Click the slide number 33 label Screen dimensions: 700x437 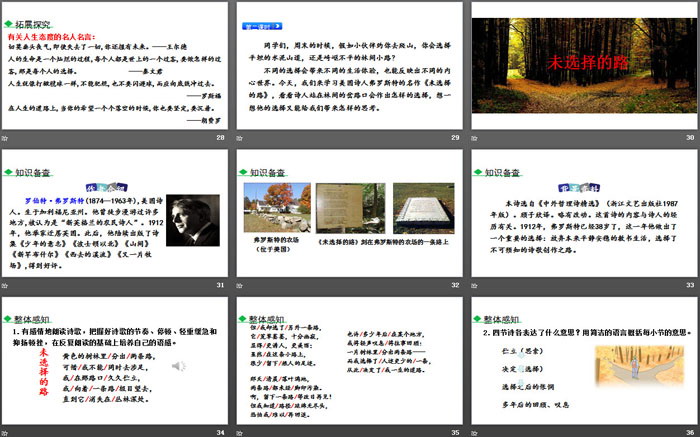690,285
